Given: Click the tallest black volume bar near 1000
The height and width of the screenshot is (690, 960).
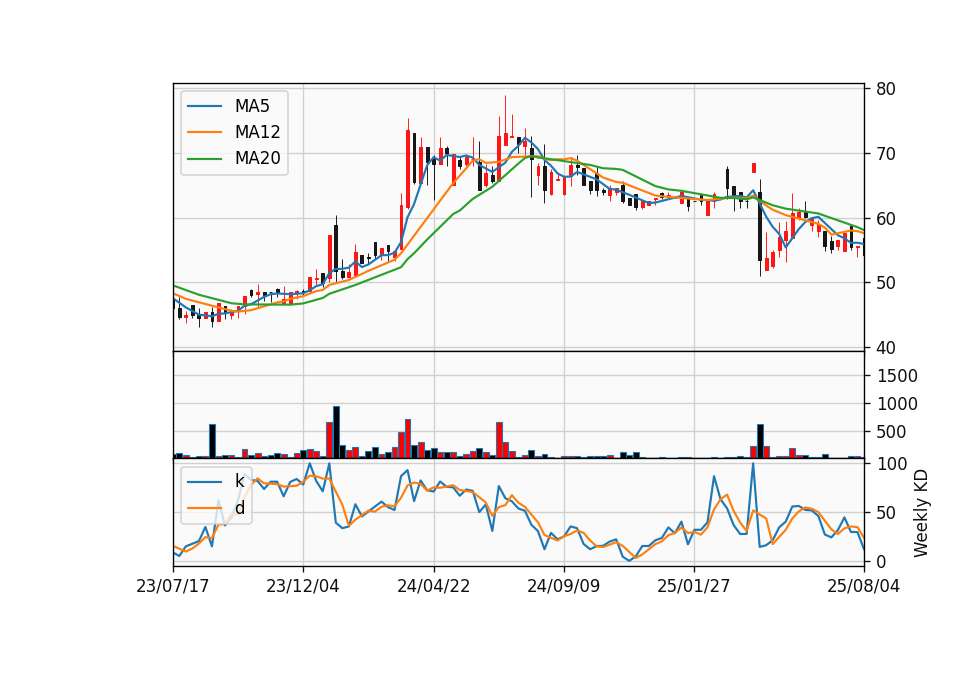Looking at the screenshot, I should 336,432.
